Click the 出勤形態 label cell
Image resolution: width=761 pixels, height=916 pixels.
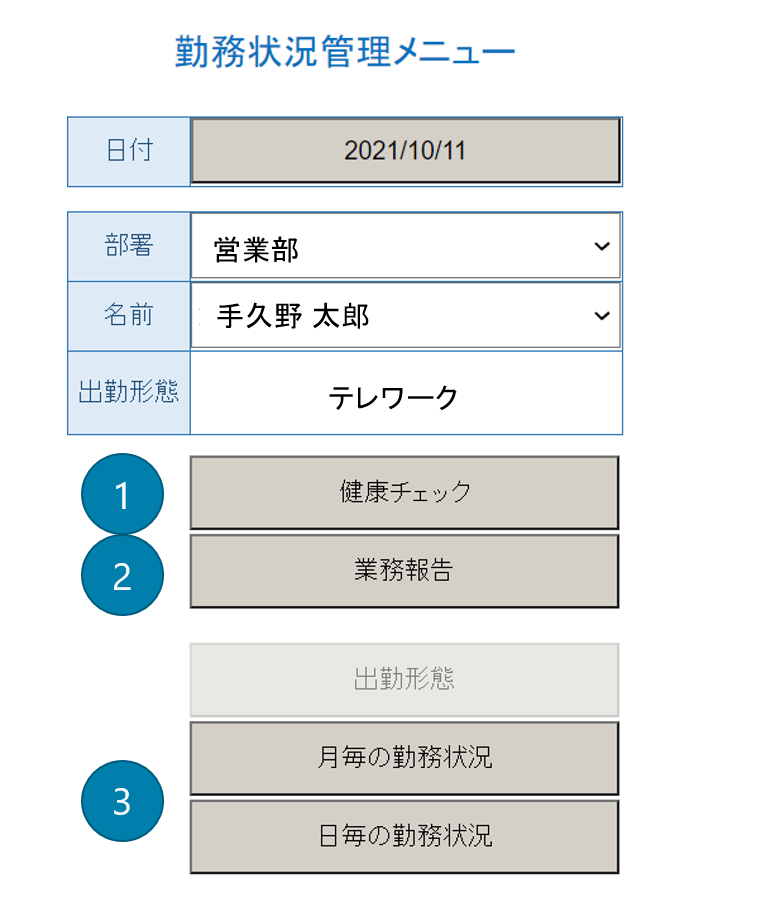point(129,393)
